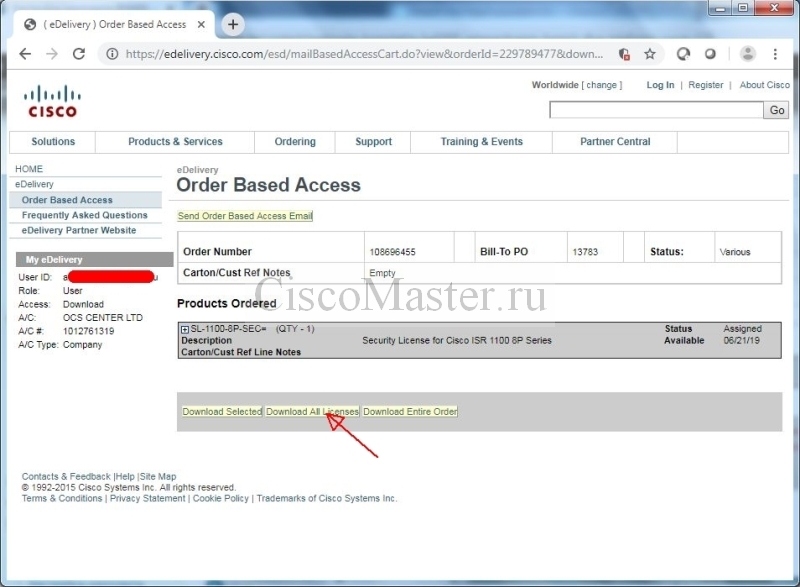
Task: Click the OCS CENTER LTD account name
Action: click(x=103, y=317)
